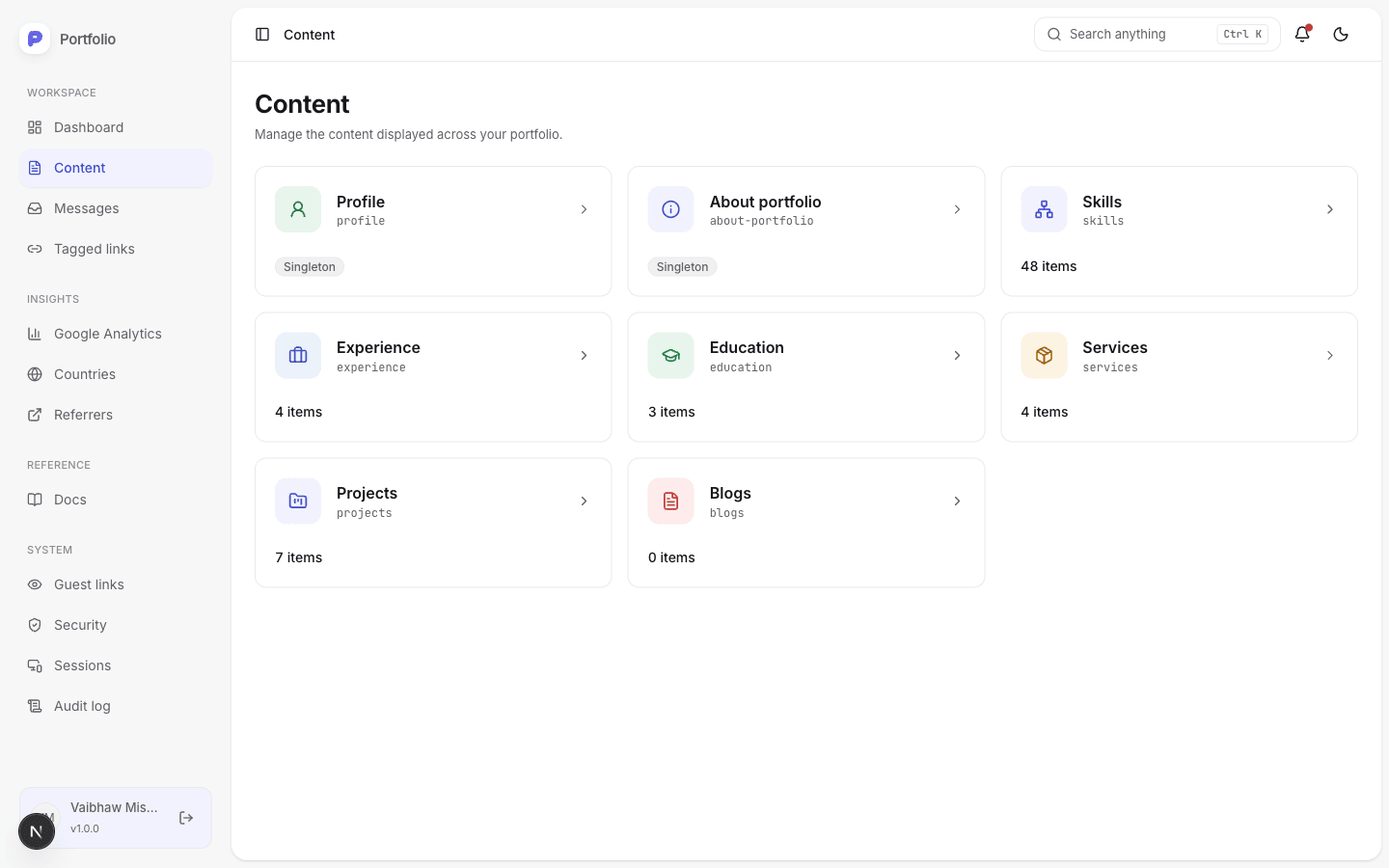
Task: Click the log out icon
Action: pyautogui.click(x=186, y=818)
